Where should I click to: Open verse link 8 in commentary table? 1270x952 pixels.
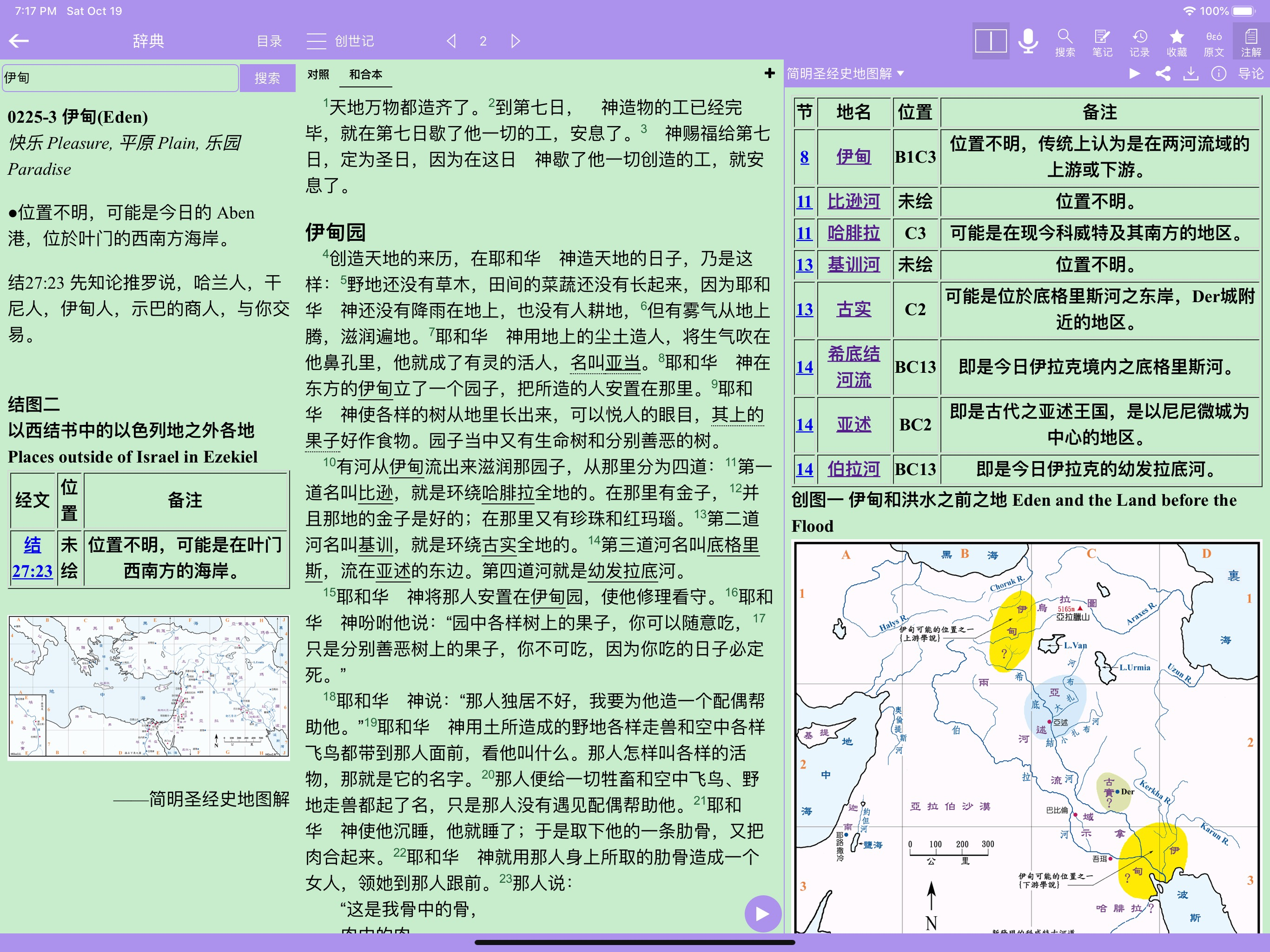tap(804, 157)
